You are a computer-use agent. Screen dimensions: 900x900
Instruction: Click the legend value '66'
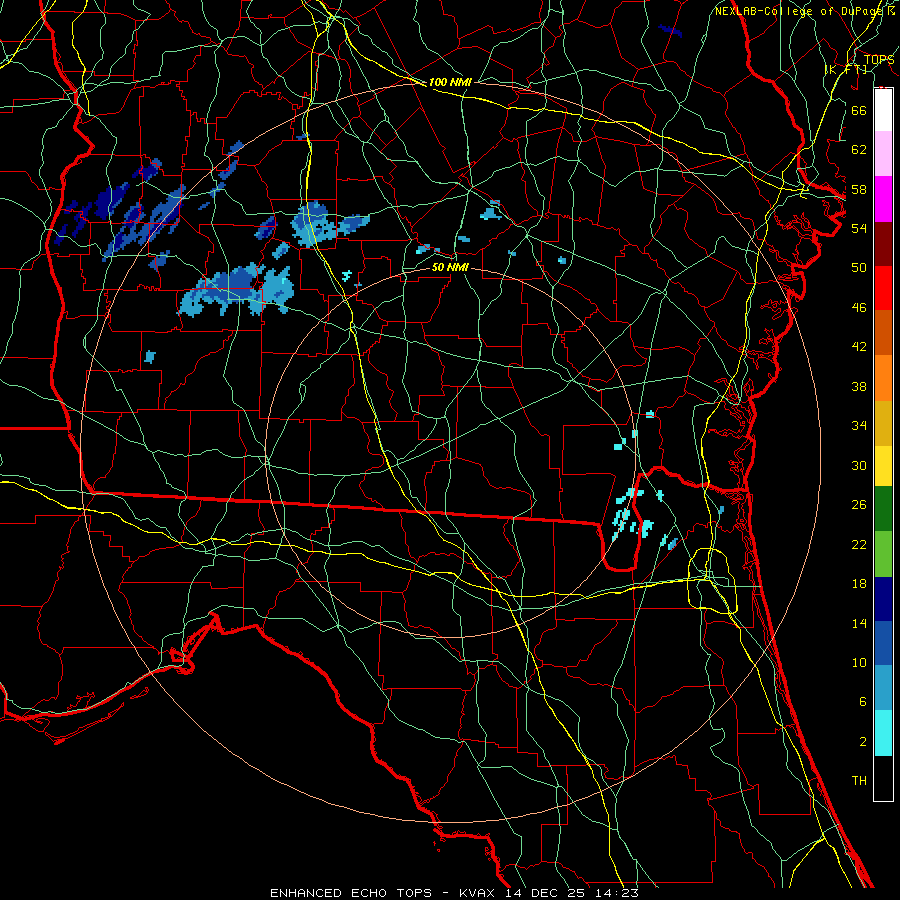point(859,110)
